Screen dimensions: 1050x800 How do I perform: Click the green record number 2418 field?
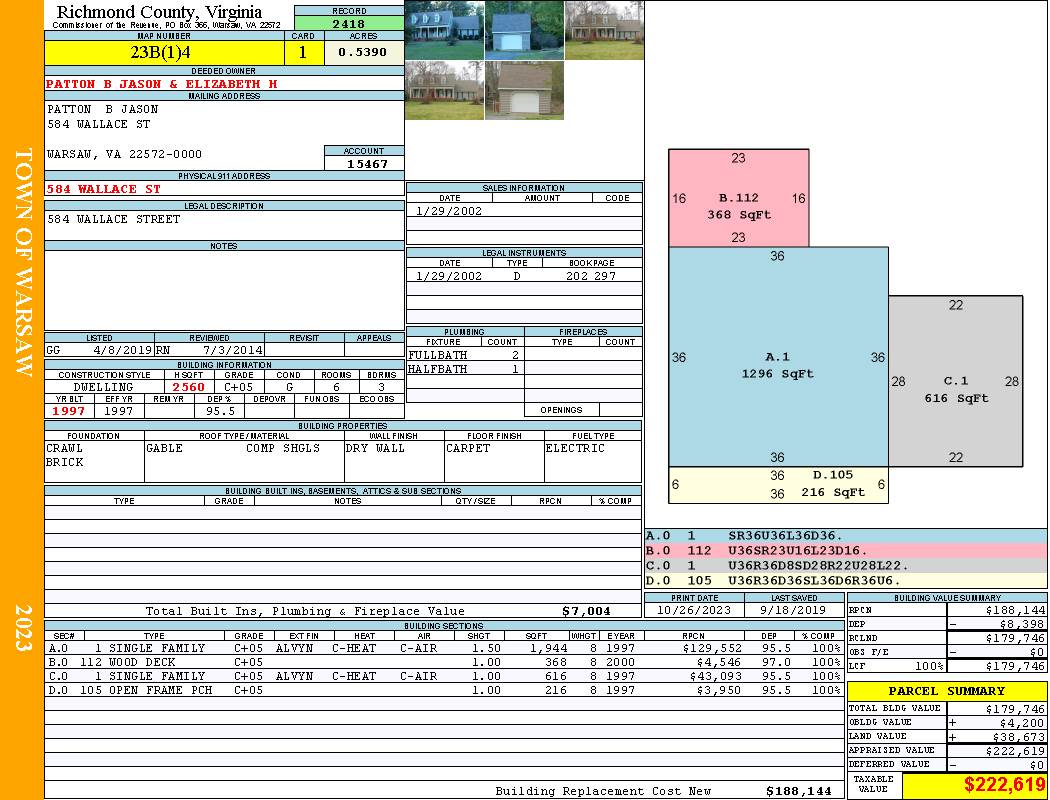(x=349, y=23)
